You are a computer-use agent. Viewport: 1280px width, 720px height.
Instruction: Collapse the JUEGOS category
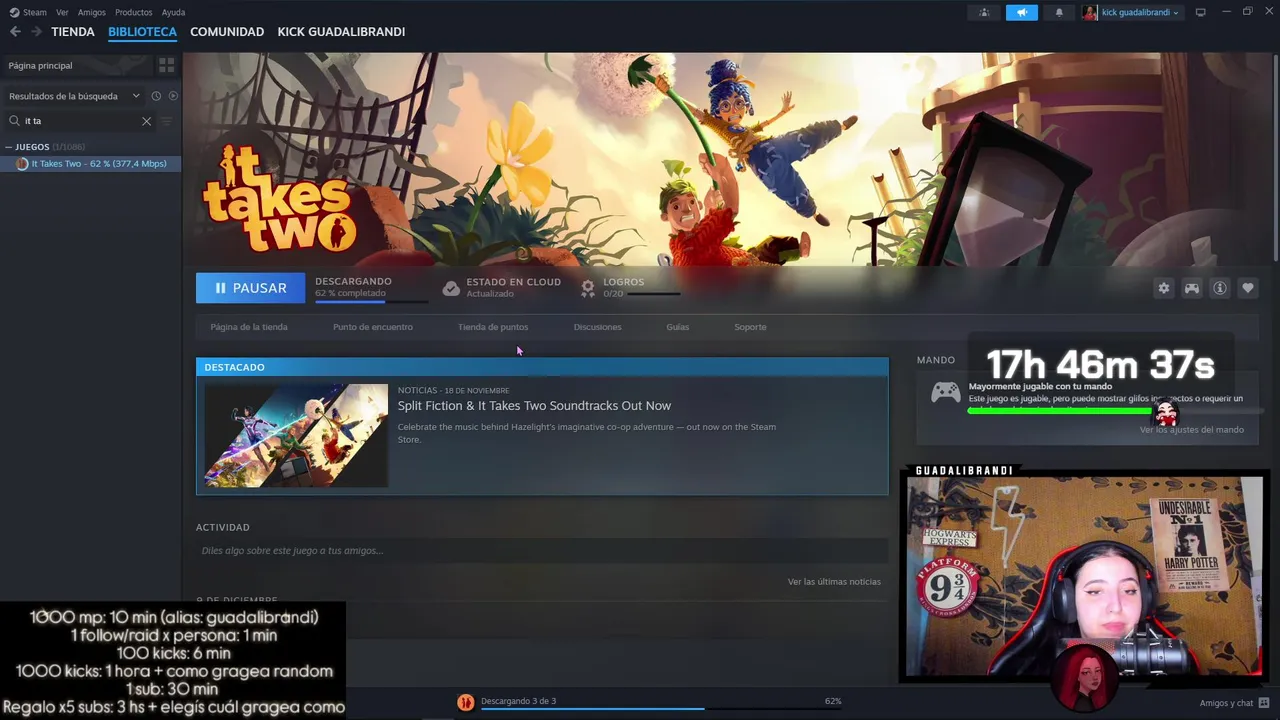[x=9, y=147]
